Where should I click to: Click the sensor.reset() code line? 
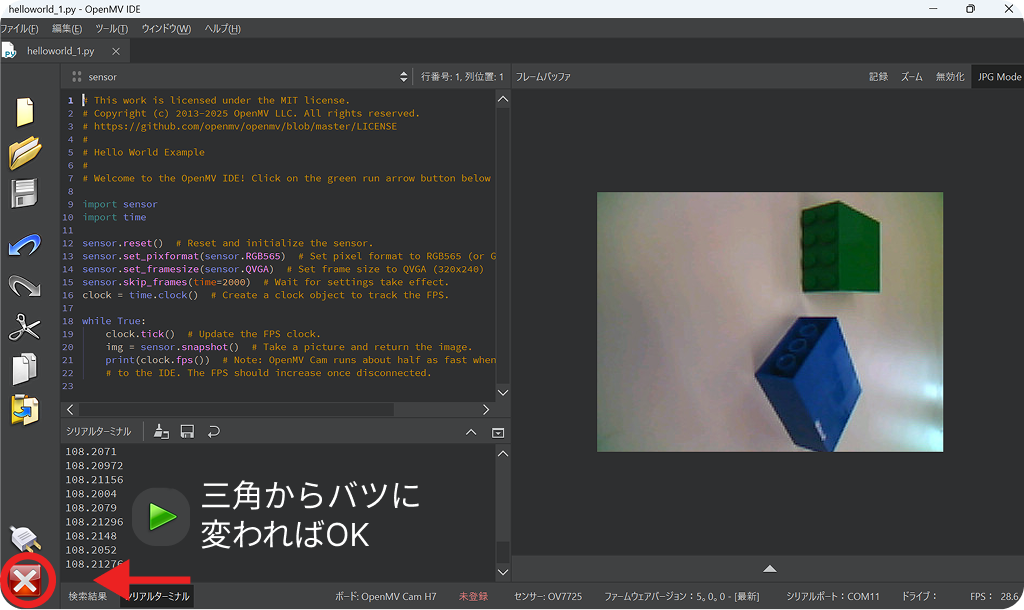[228, 243]
